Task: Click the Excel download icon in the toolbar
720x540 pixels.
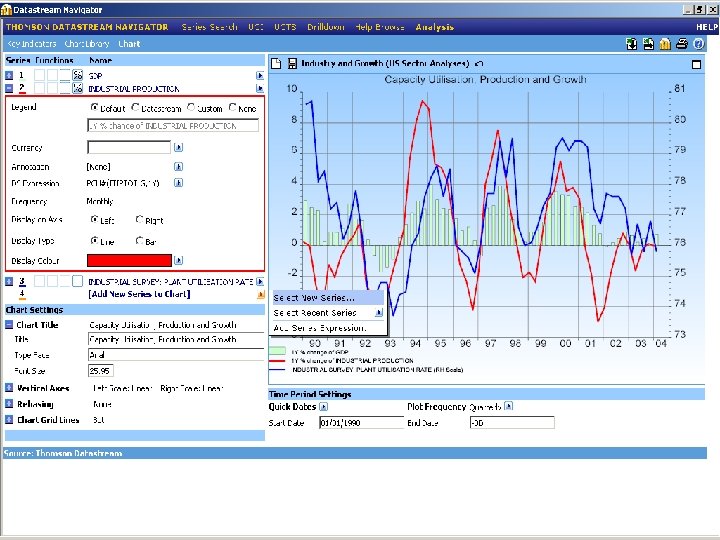Action: (x=632, y=44)
